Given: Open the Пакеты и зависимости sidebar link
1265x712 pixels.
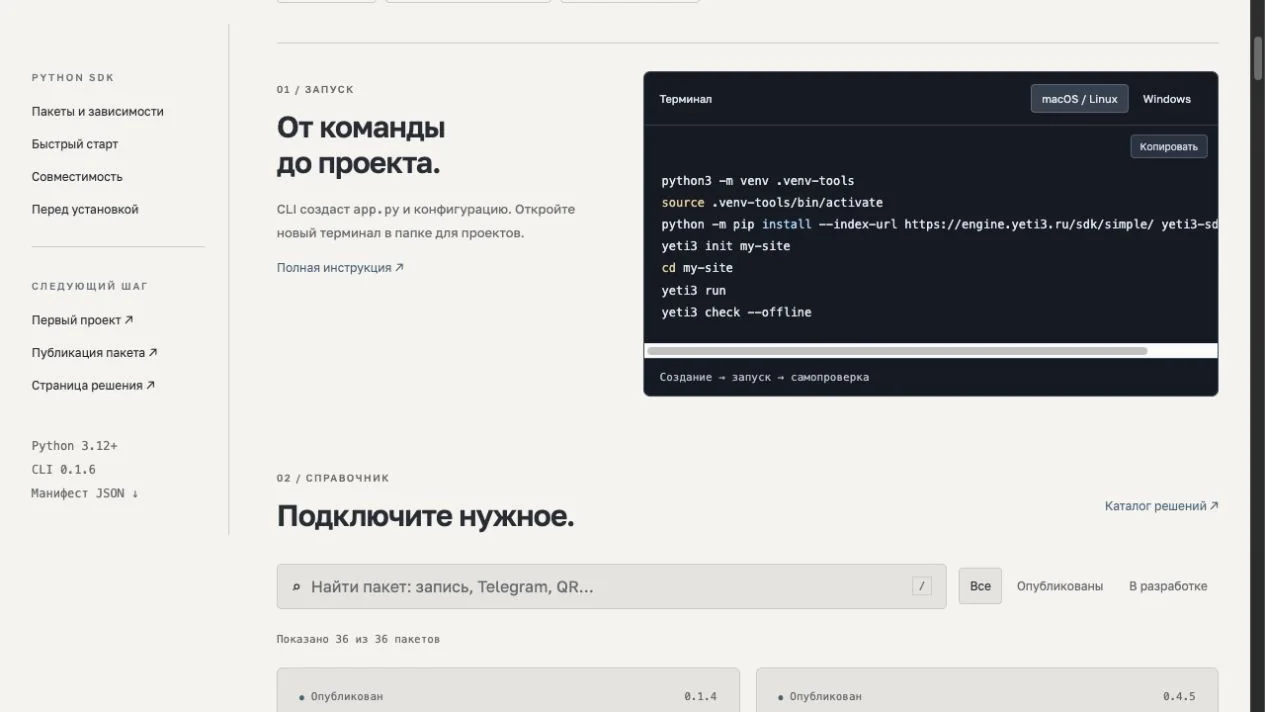Looking at the screenshot, I should [97, 111].
